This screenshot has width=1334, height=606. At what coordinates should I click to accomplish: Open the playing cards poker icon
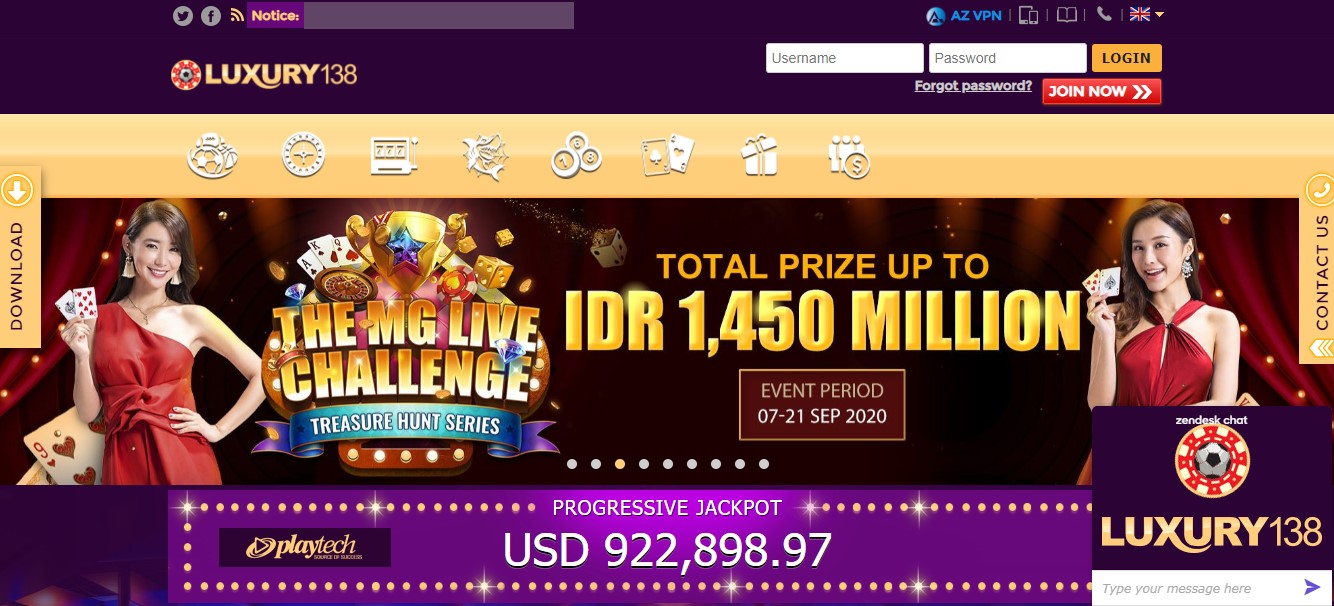click(x=667, y=155)
